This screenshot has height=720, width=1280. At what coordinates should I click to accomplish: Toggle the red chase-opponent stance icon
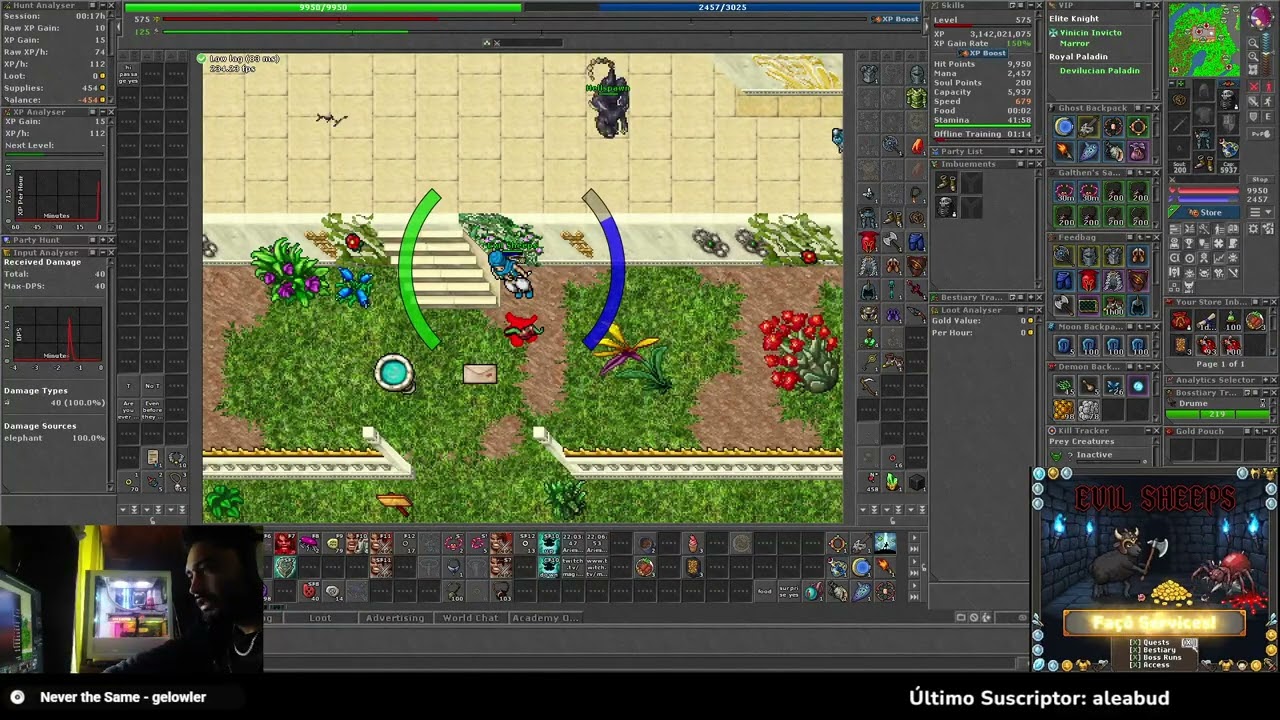1268,86
